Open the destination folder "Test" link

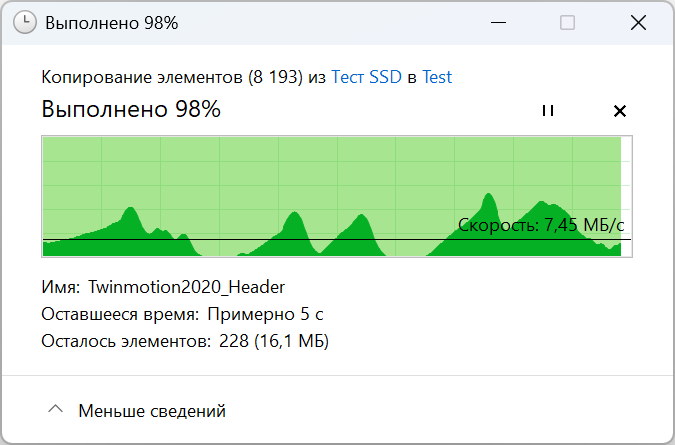pyautogui.click(x=437, y=77)
